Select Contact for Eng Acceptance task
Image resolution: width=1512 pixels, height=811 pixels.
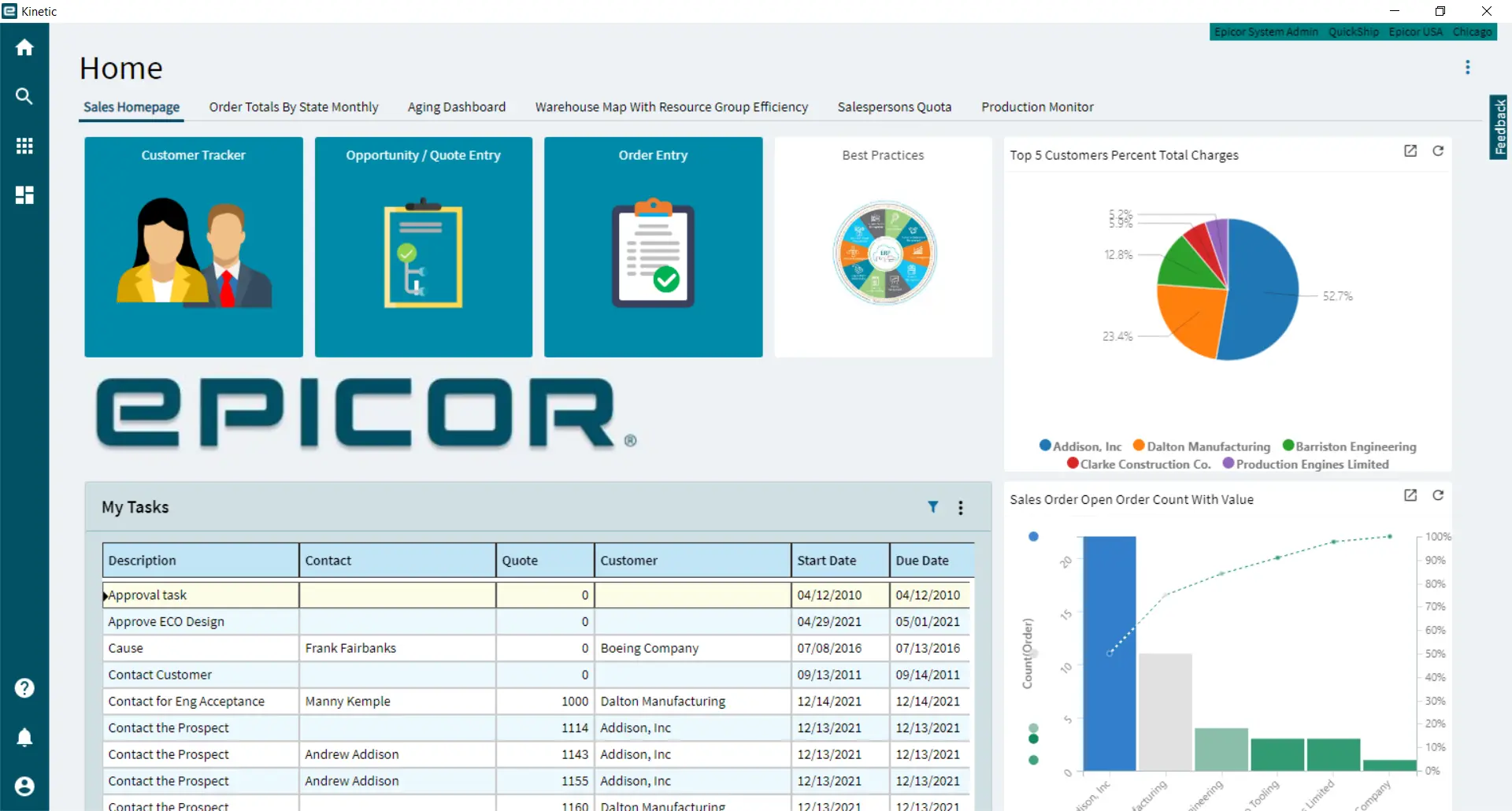tap(538, 702)
